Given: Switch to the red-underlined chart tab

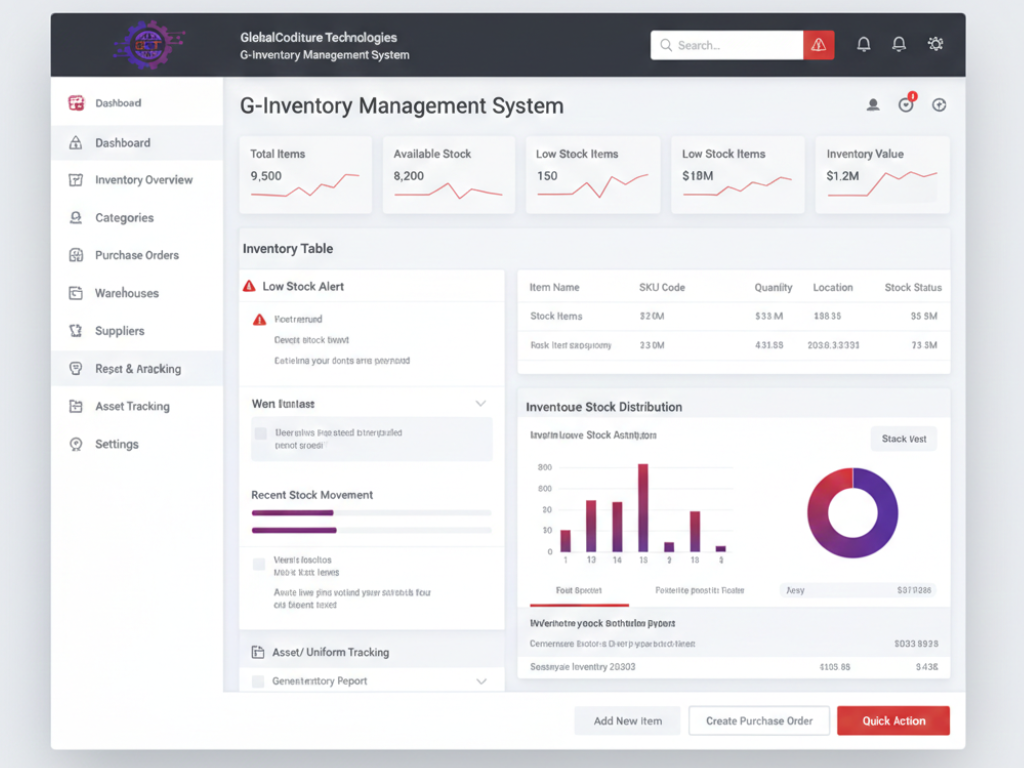Looking at the screenshot, I should click(x=579, y=591).
